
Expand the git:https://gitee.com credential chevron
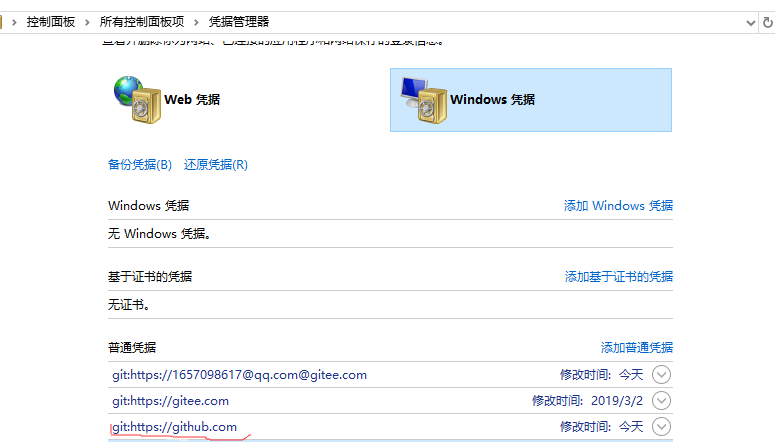click(661, 400)
